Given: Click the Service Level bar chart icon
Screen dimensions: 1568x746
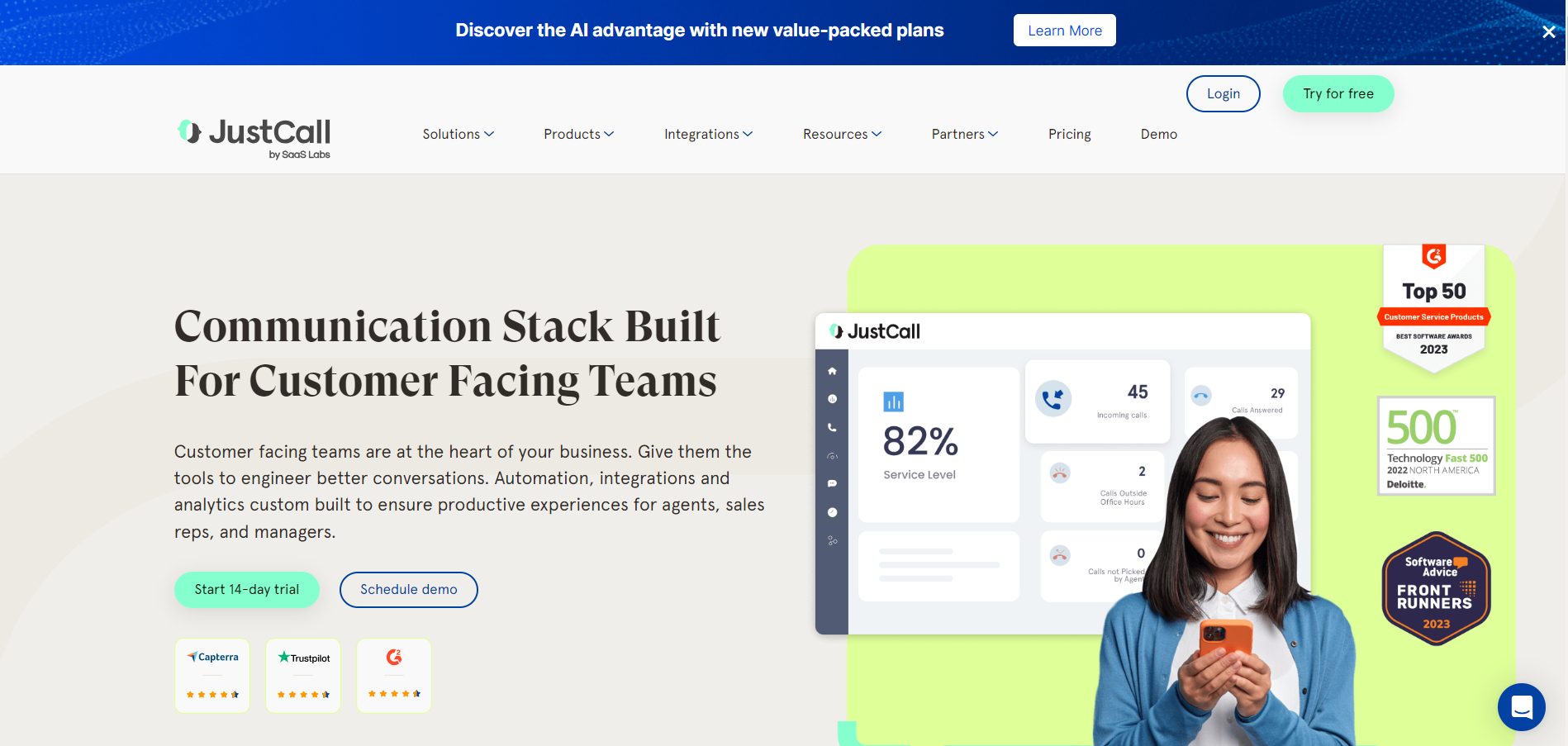Looking at the screenshot, I should [x=893, y=402].
